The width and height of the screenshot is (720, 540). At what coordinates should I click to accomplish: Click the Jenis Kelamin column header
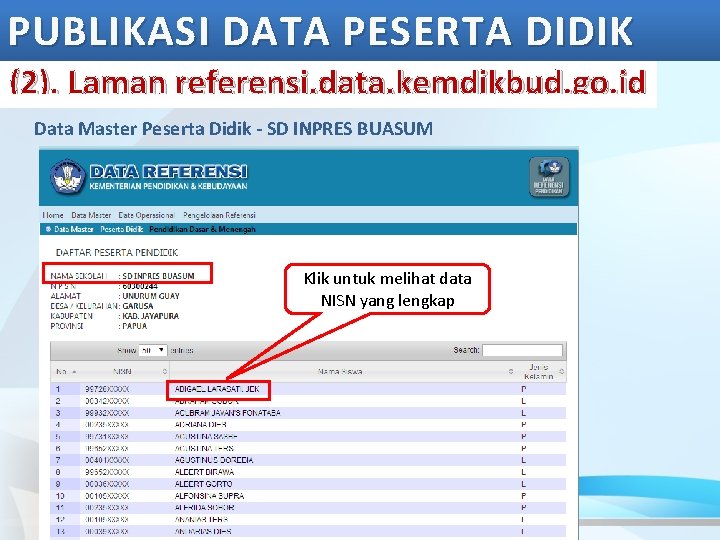539,371
